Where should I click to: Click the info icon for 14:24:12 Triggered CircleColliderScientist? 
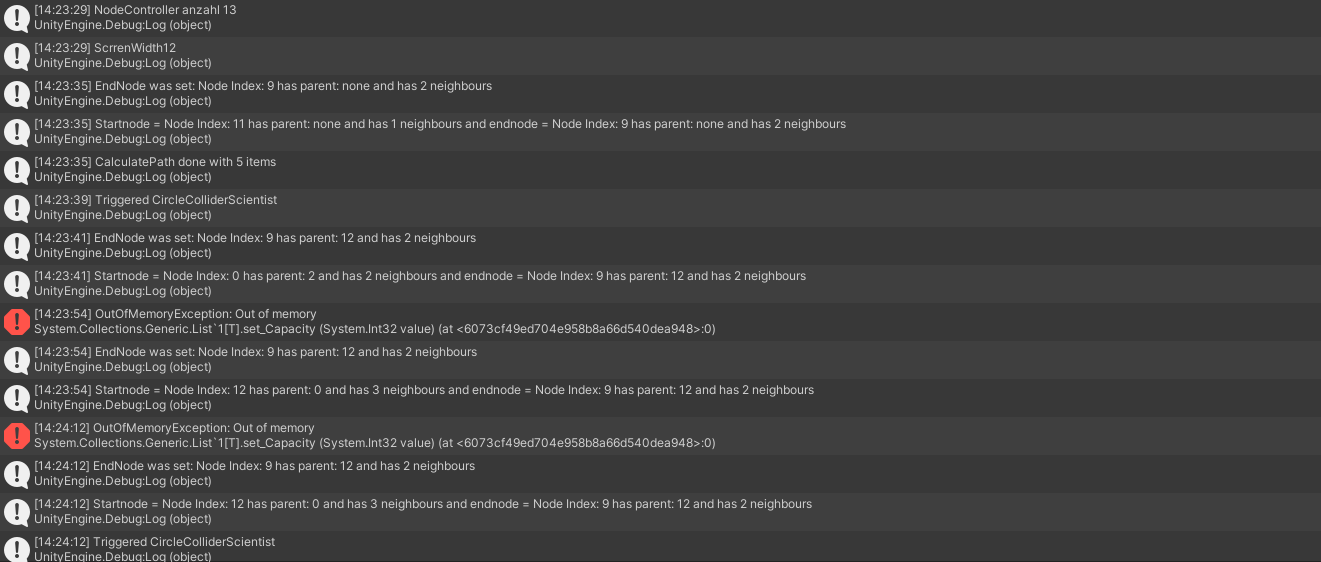click(17, 550)
